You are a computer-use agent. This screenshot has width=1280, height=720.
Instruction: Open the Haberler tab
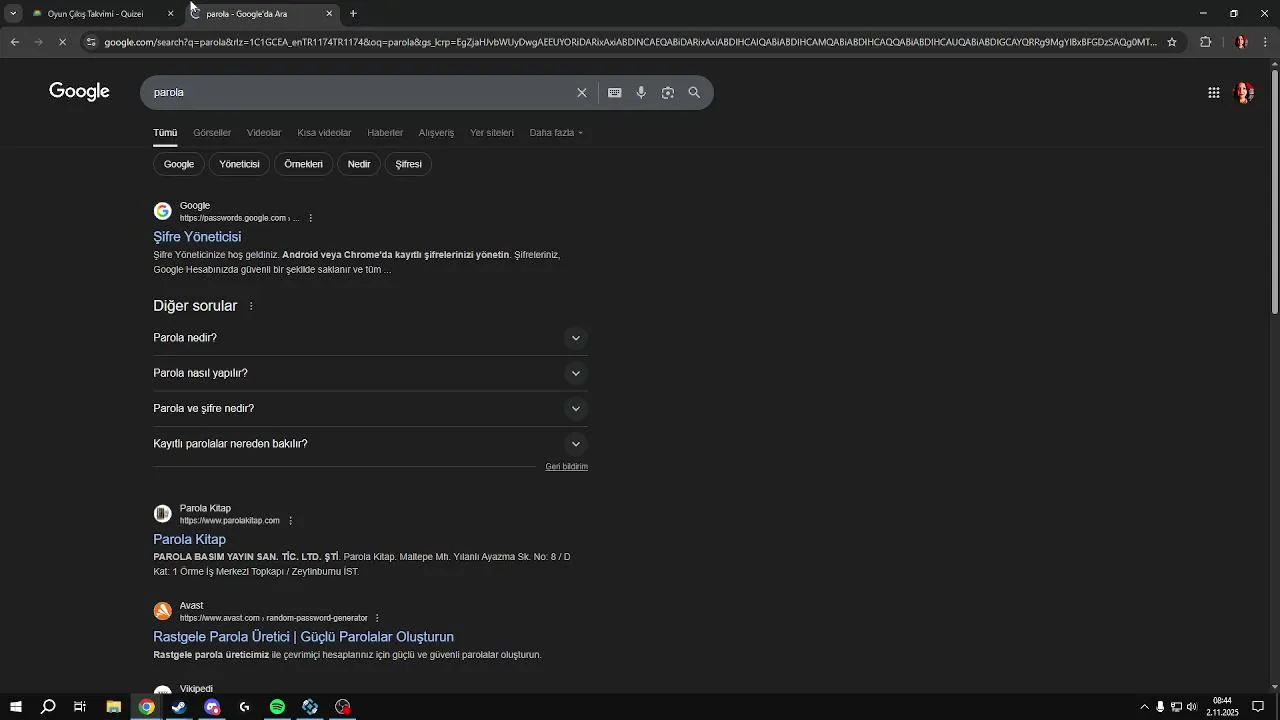click(x=385, y=133)
